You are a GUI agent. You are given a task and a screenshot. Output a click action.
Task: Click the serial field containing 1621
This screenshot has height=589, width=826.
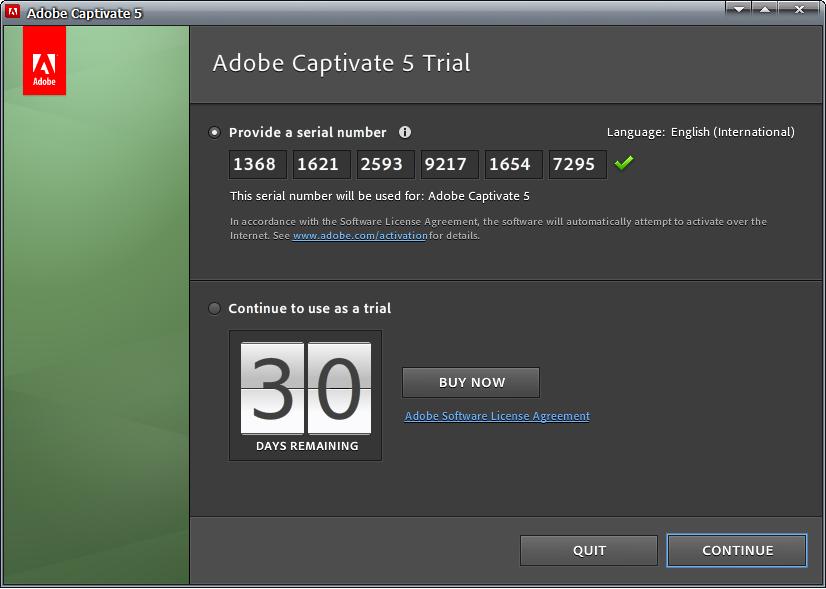click(320, 164)
